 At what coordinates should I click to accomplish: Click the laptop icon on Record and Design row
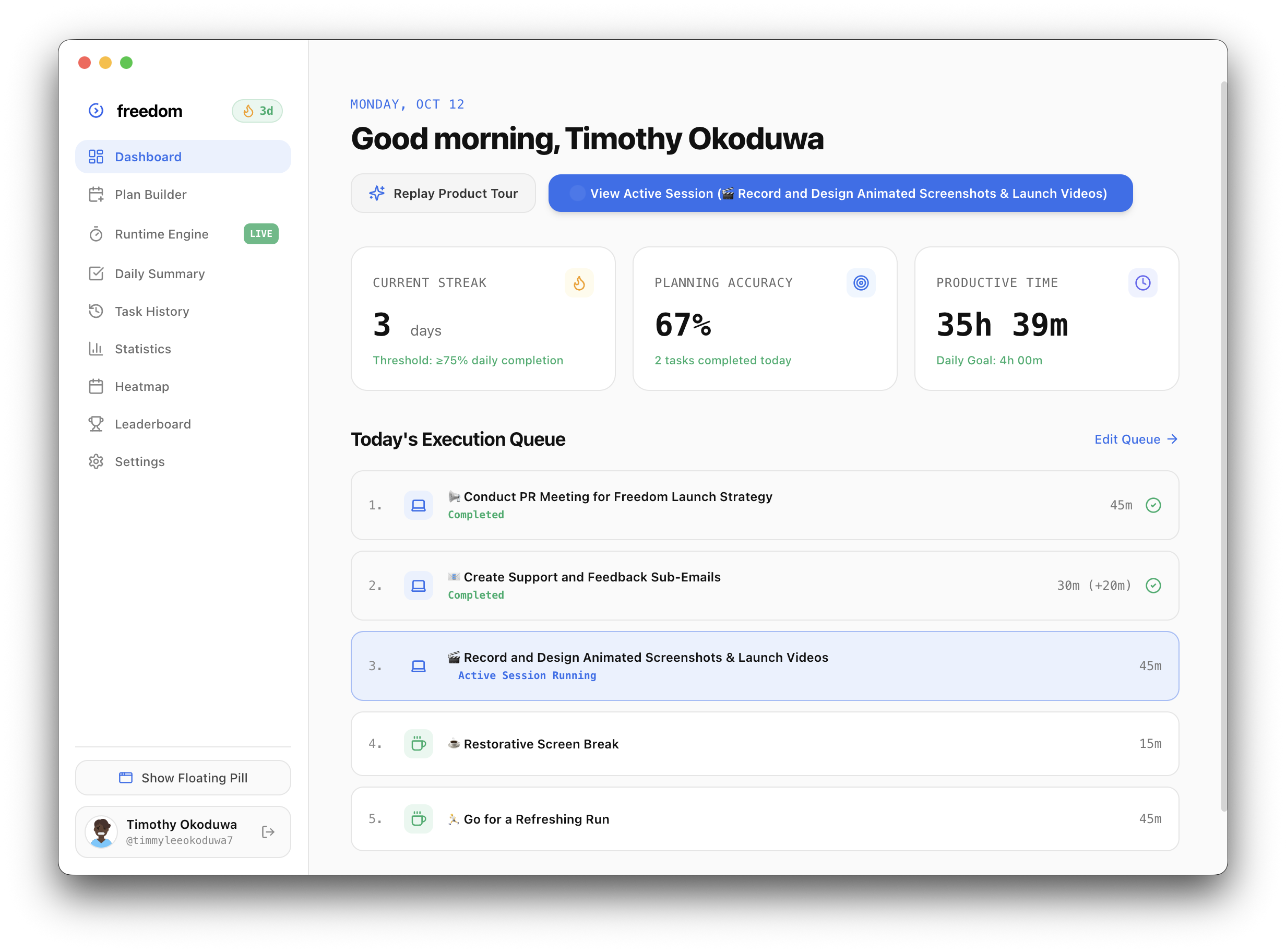pos(418,666)
